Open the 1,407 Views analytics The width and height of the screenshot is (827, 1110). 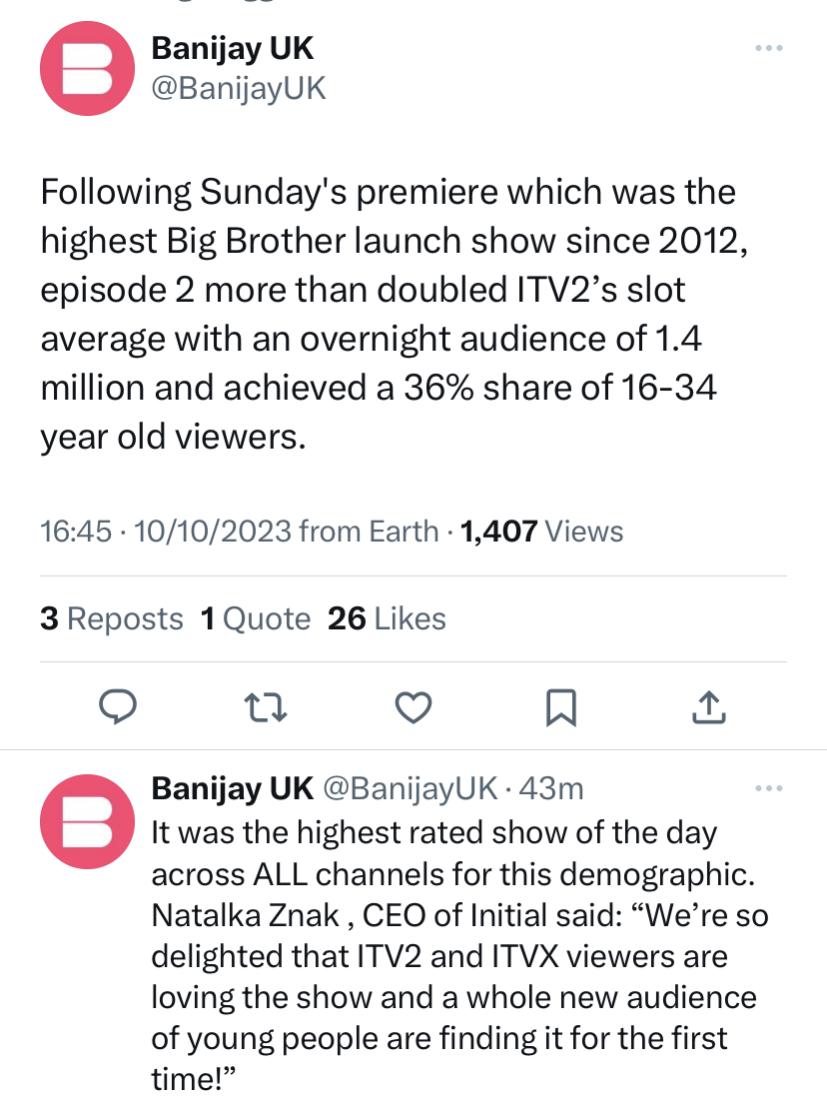538,531
